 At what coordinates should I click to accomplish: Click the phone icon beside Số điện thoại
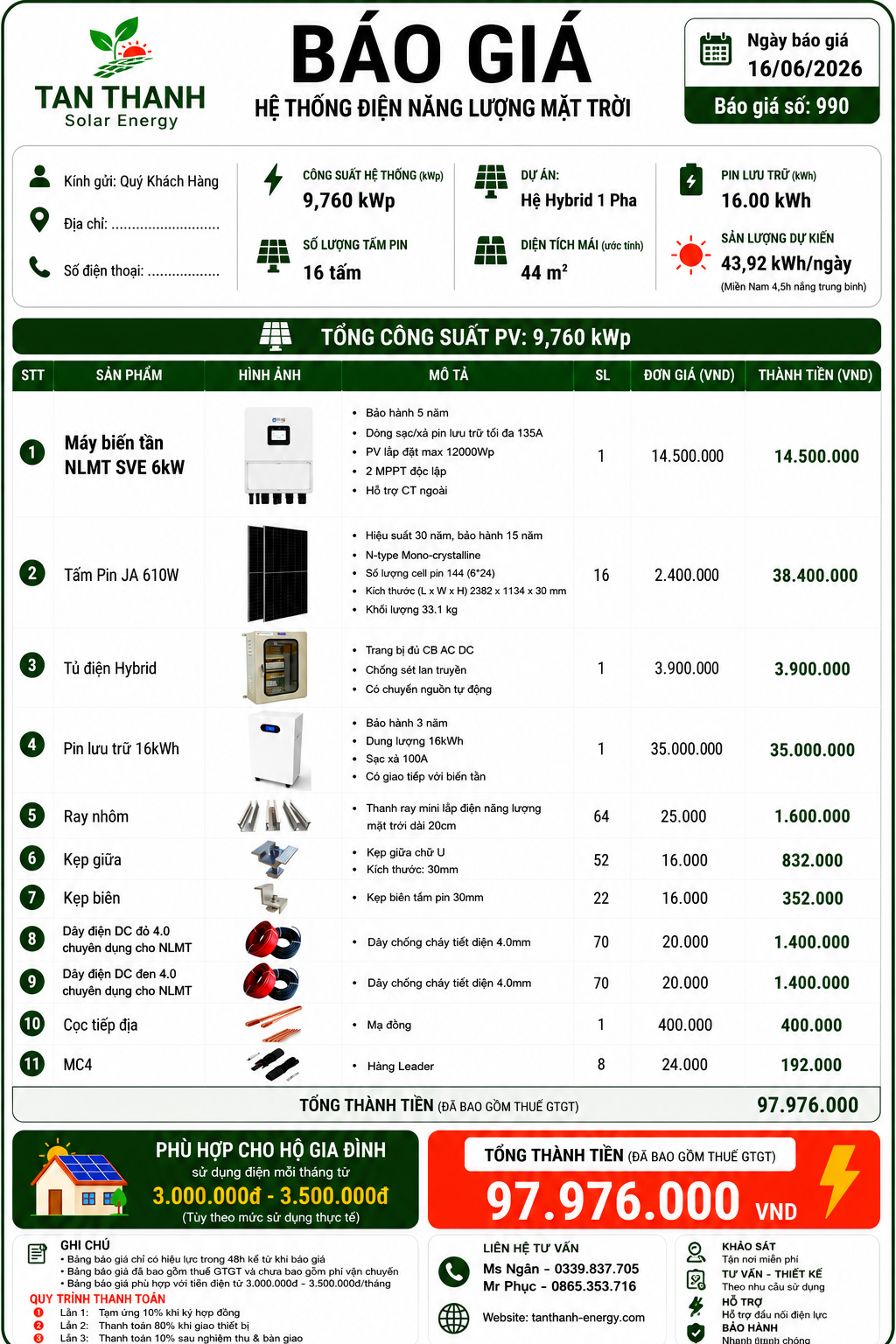click(39, 266)
